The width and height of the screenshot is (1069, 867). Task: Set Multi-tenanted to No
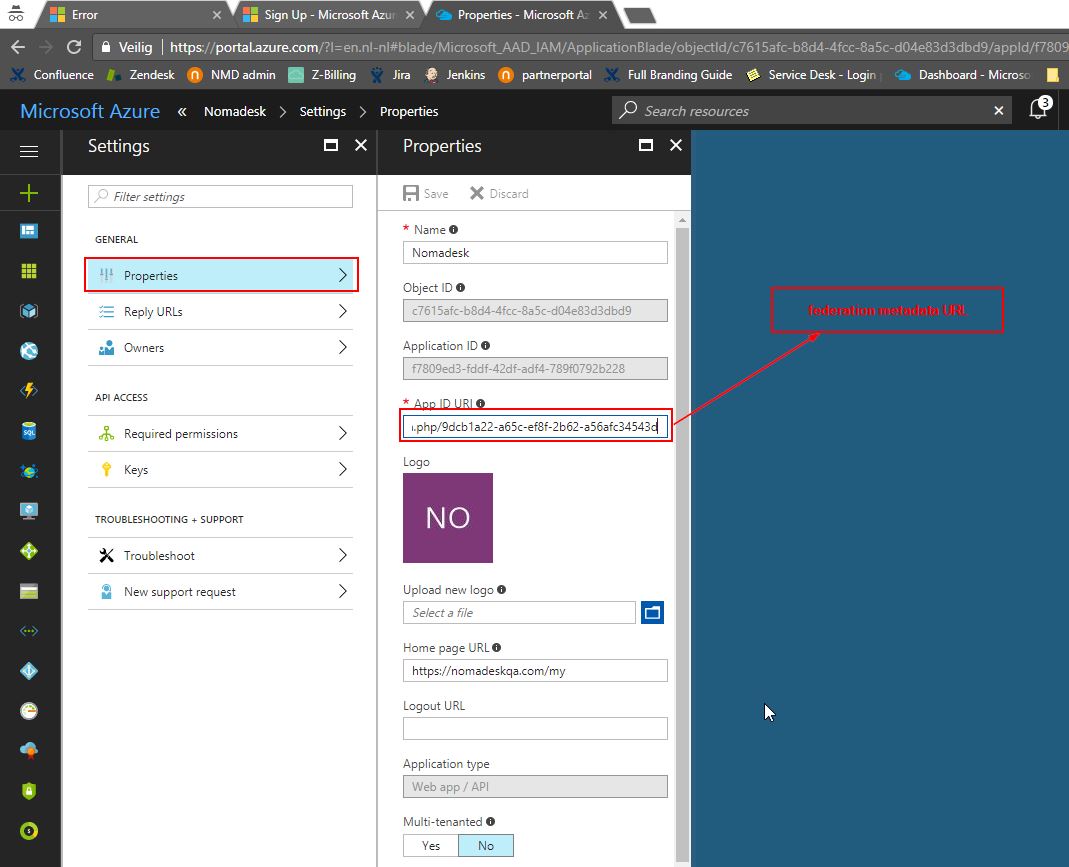(486, 845)
